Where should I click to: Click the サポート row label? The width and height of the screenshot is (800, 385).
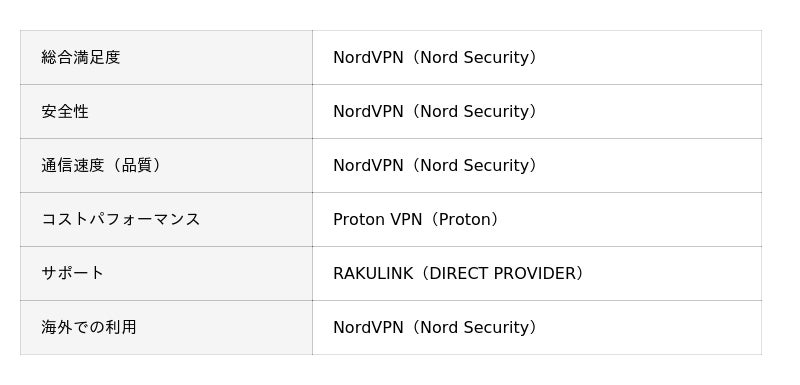click(72, 274)
